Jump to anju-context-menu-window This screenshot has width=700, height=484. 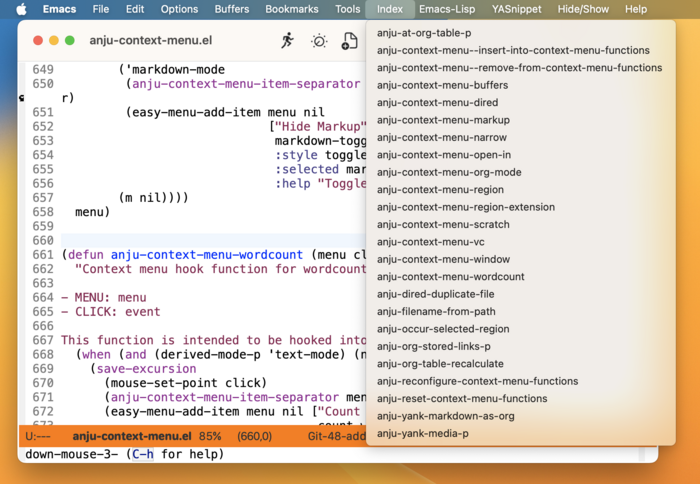click(521, 259)
